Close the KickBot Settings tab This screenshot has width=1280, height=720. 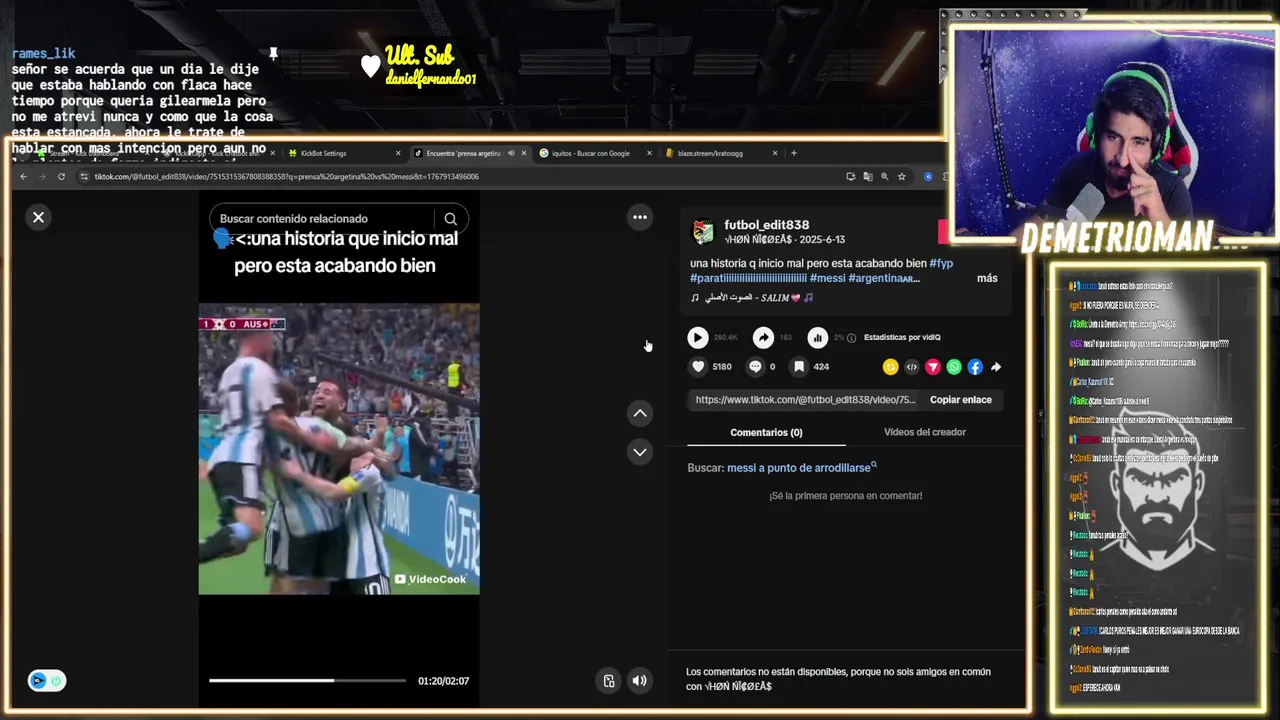(398, 153)
